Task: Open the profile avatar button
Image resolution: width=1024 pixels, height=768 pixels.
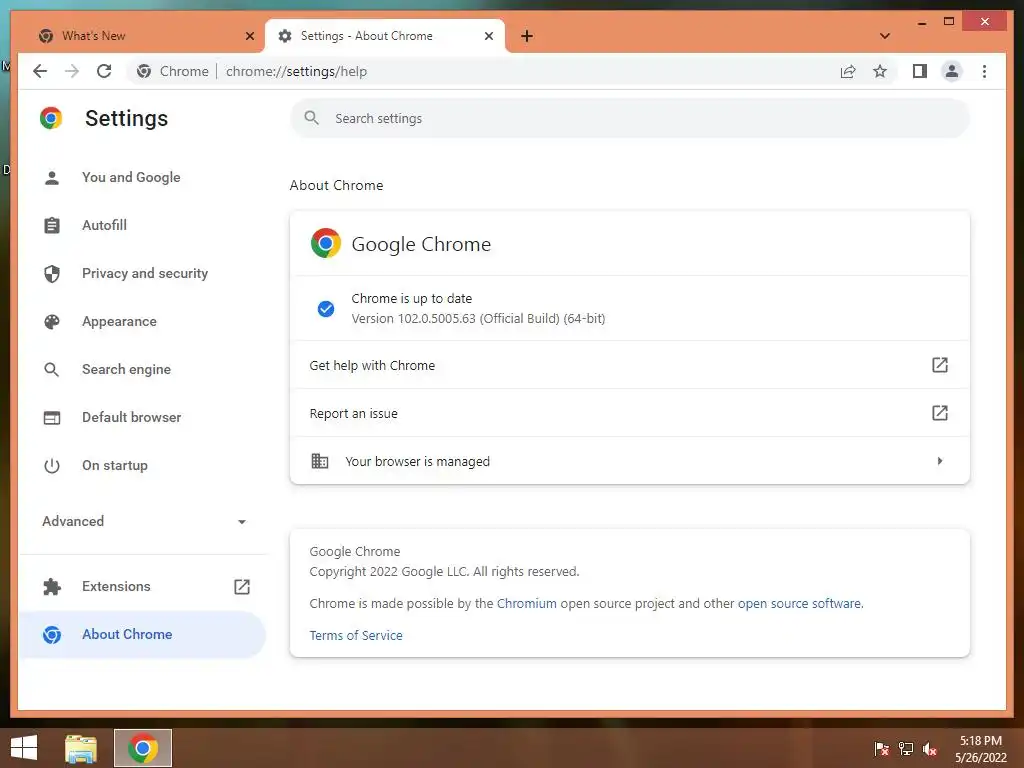Action: pos(952,71)
